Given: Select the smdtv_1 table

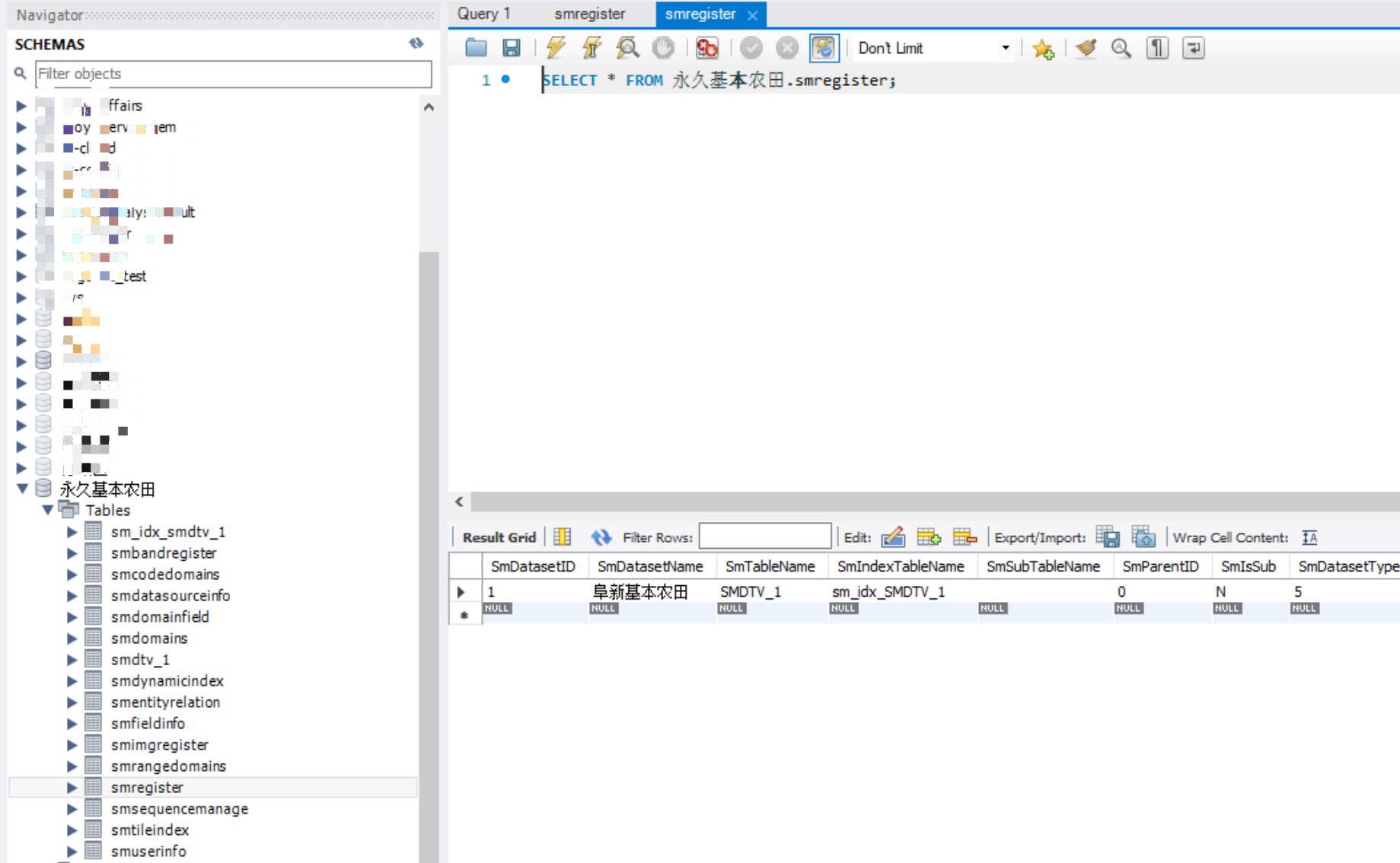Looking at the screenshot, I should (140, 660).
